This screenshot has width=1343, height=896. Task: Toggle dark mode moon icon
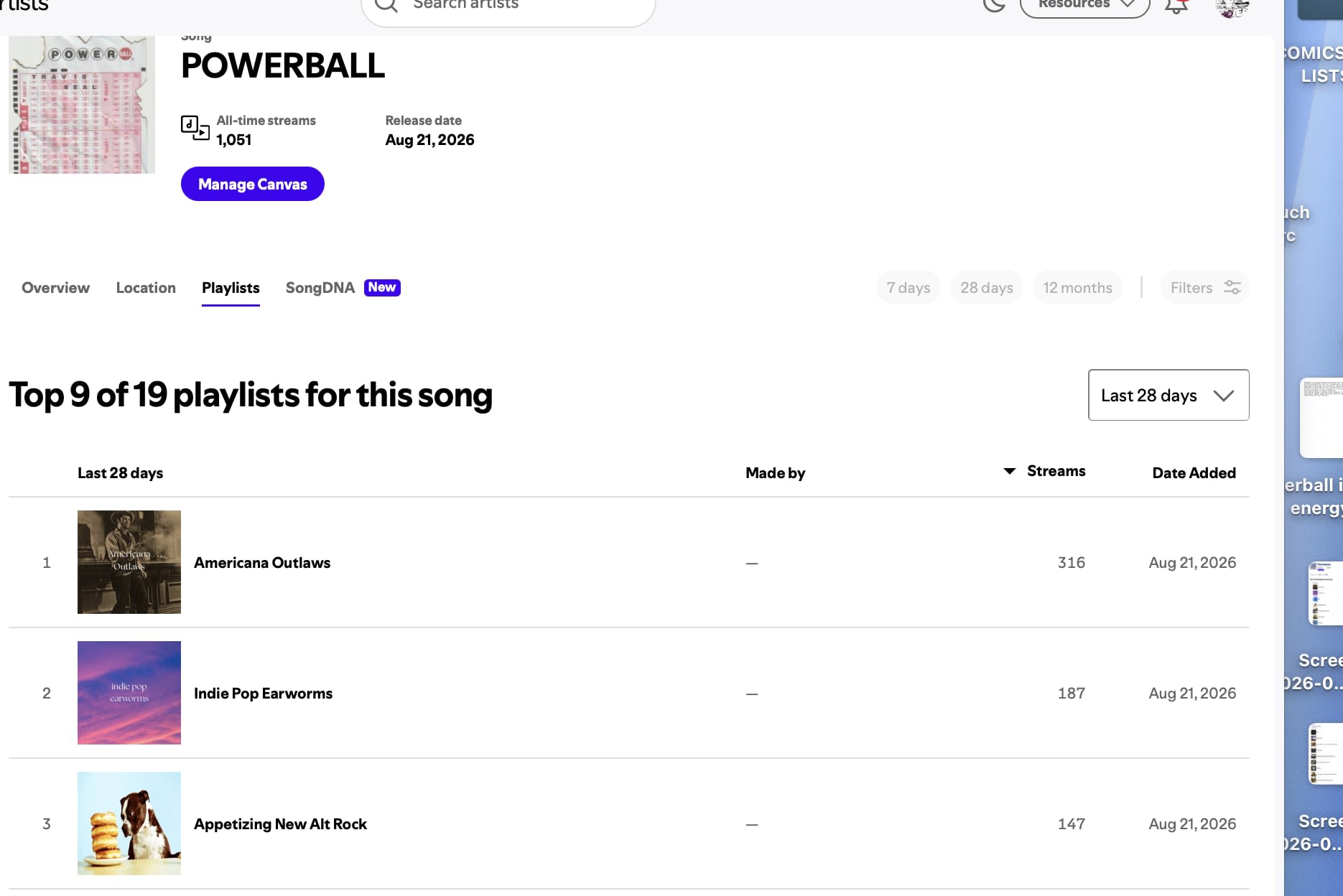[x=994, y=4]
